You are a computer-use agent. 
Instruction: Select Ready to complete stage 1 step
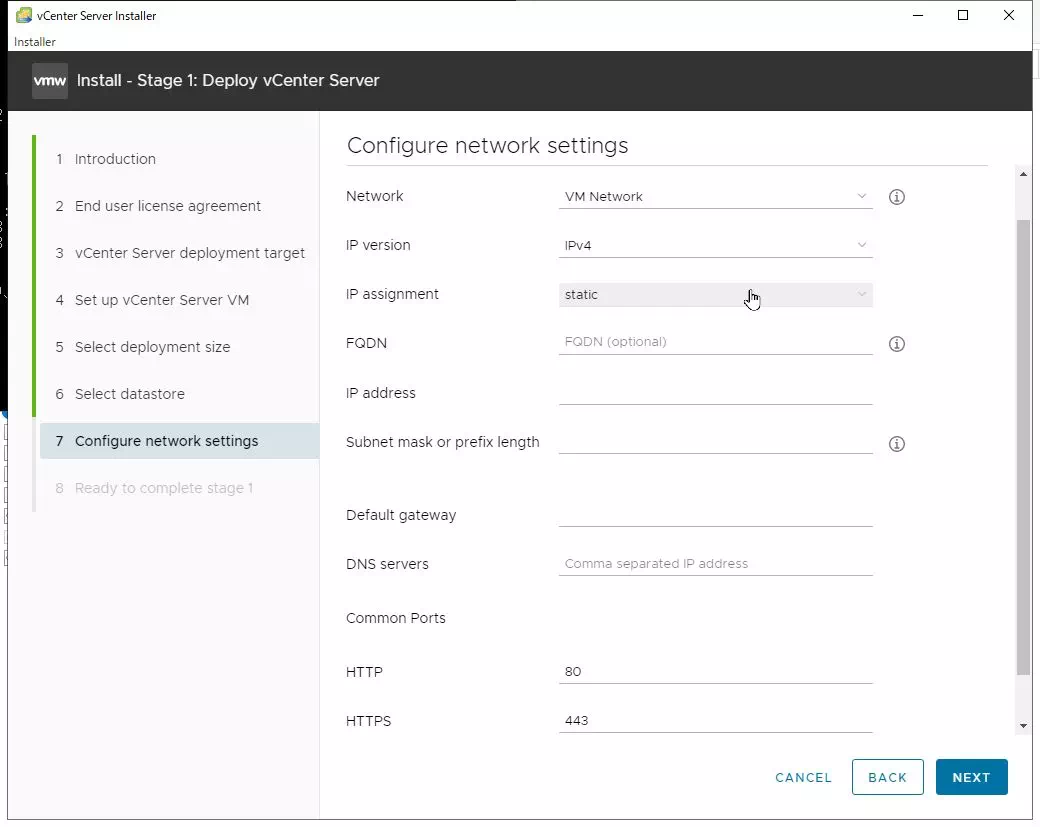(x=163, y=489)
